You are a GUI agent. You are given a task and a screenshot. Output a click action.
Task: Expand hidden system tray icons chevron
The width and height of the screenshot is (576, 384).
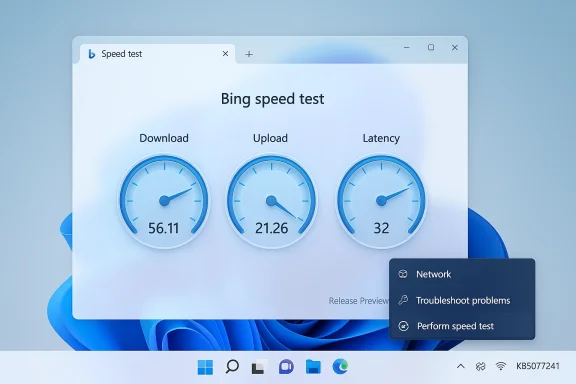point(461,366)
